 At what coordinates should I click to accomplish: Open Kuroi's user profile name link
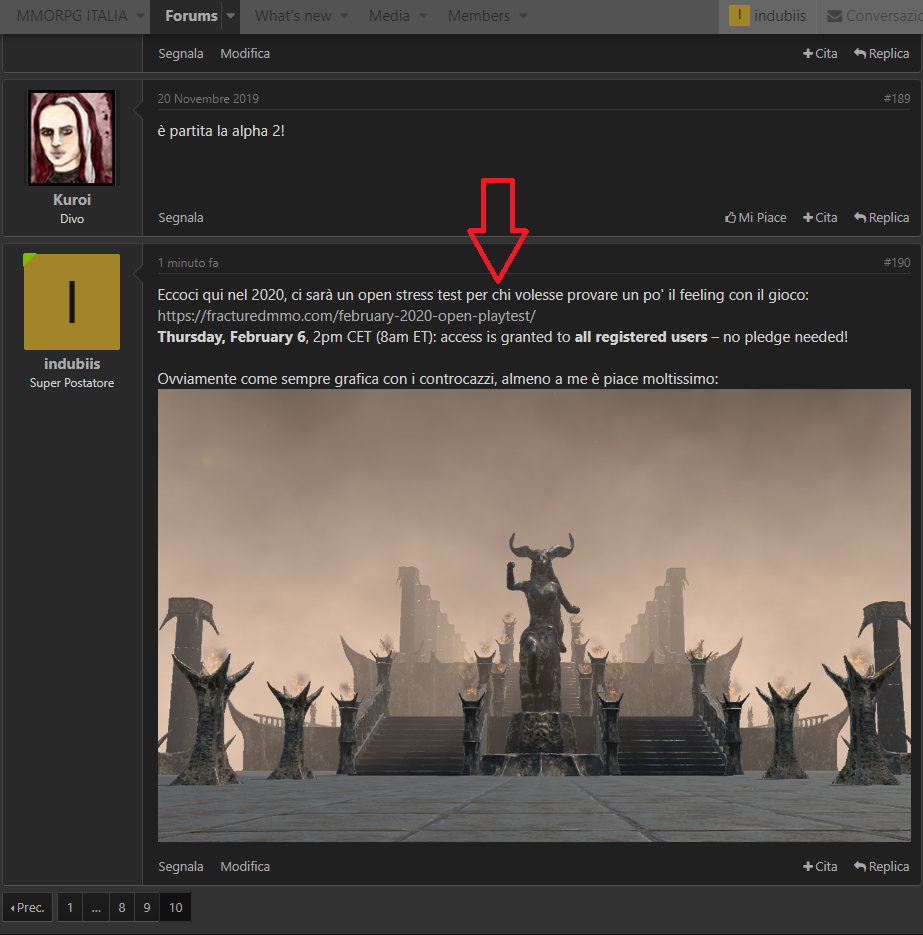coord(72,200)
